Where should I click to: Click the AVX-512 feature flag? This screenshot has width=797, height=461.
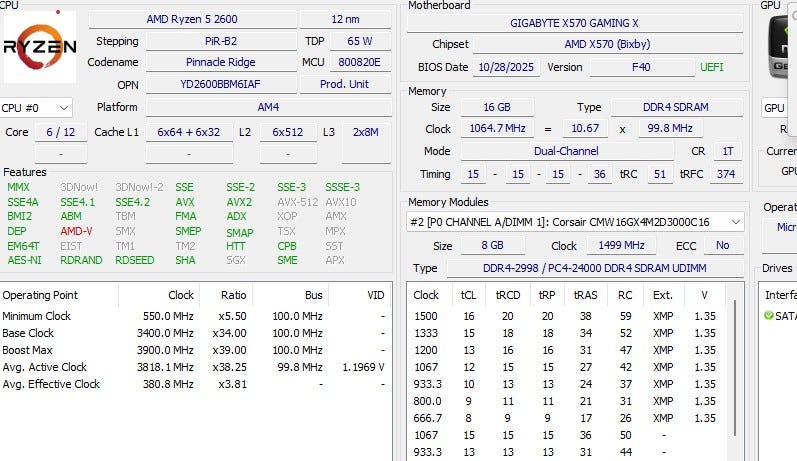point(298,202)
